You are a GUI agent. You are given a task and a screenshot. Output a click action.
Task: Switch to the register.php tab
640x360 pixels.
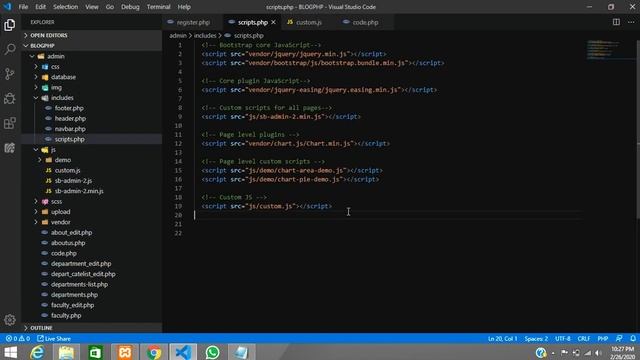click(193, 22)
